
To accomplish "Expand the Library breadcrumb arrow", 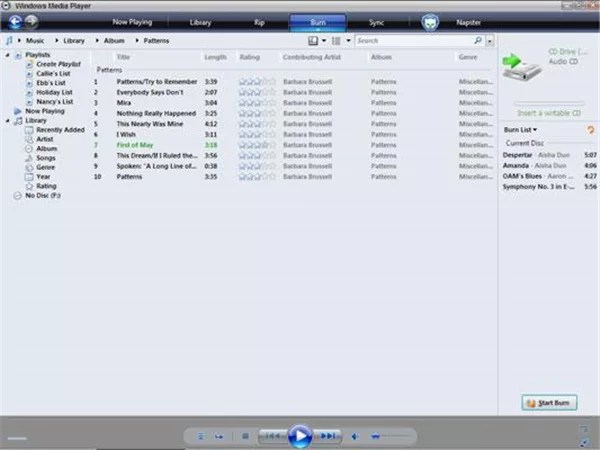I will [x=57, y=40].
